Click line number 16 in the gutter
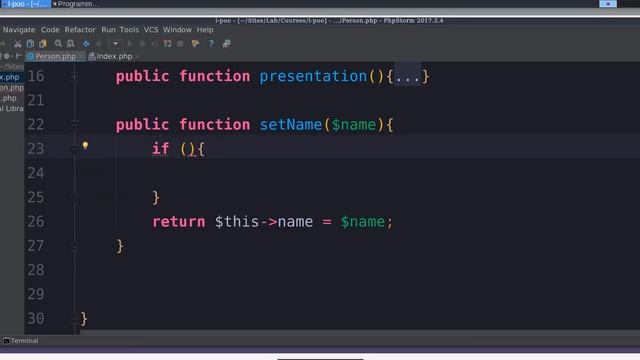The image size is (640, 360). point(36,76)
